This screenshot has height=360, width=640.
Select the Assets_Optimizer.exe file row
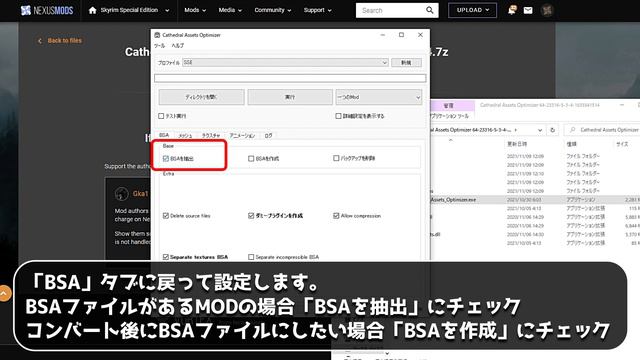point(535,200)
